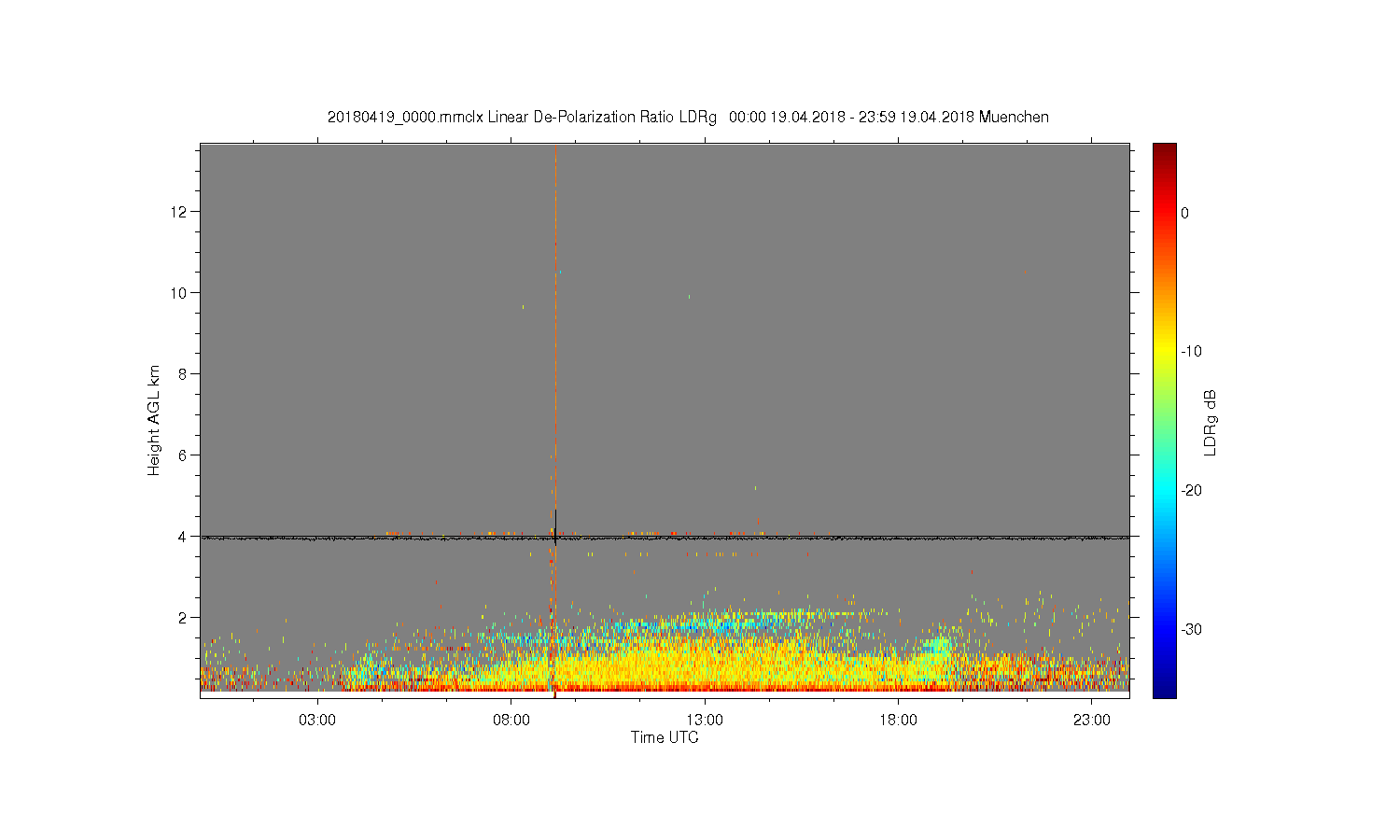Screen dimensions: 1400x840
Task: Click the height tick label 10
Action: pos(179,293)
